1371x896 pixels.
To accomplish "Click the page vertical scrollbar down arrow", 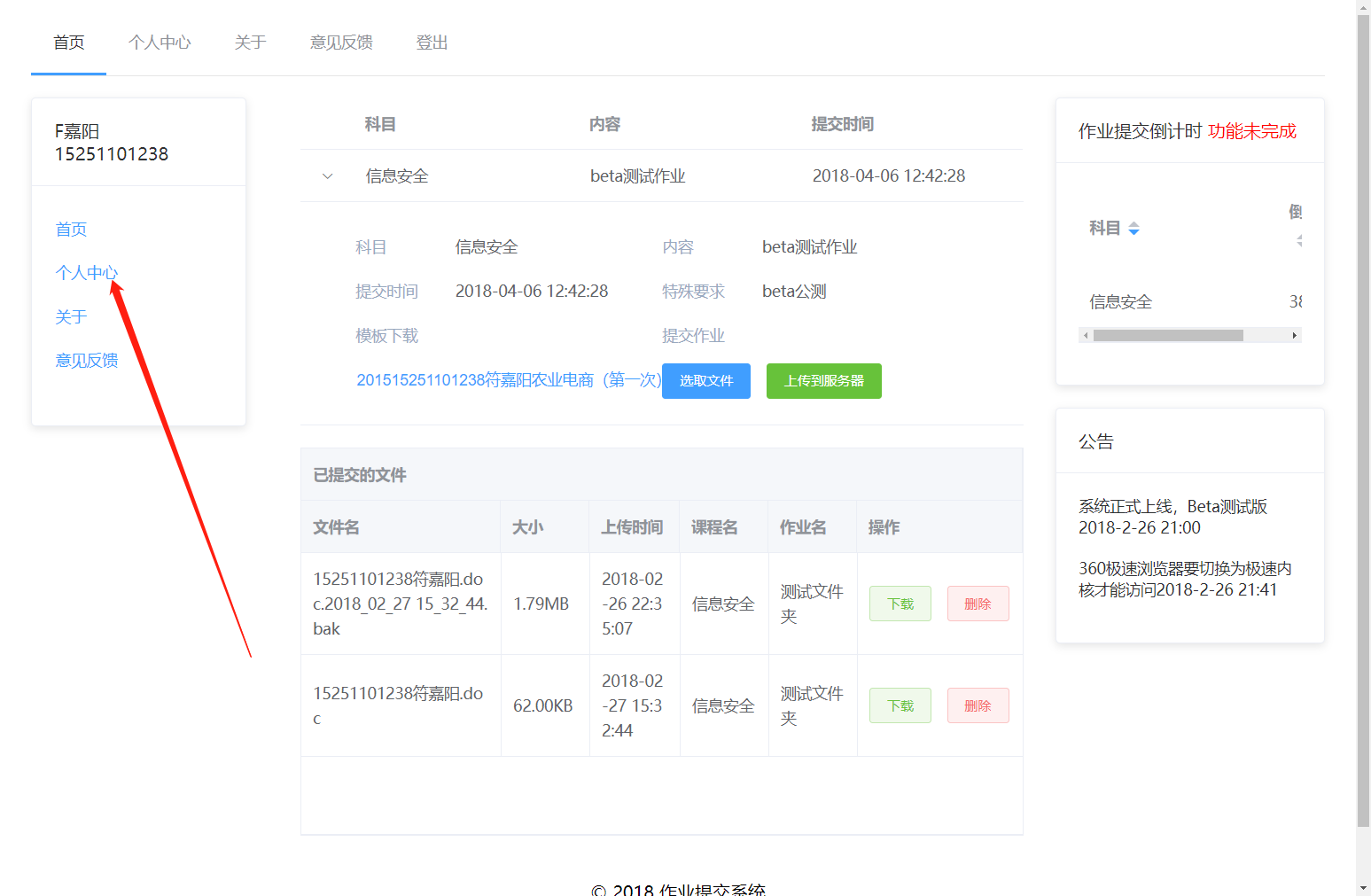I will click(1363, 888).
